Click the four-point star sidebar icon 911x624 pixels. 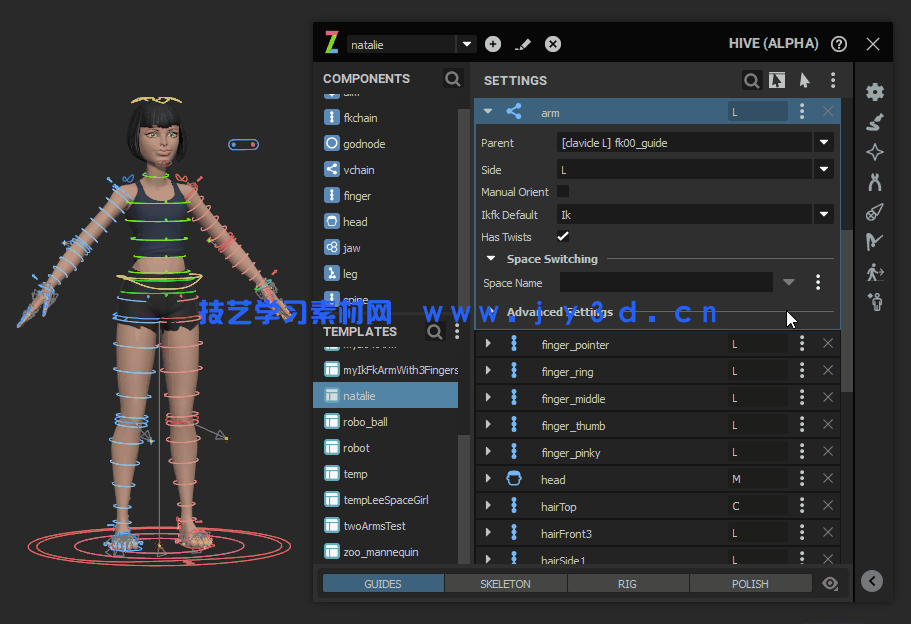click(x=874, y=152)
